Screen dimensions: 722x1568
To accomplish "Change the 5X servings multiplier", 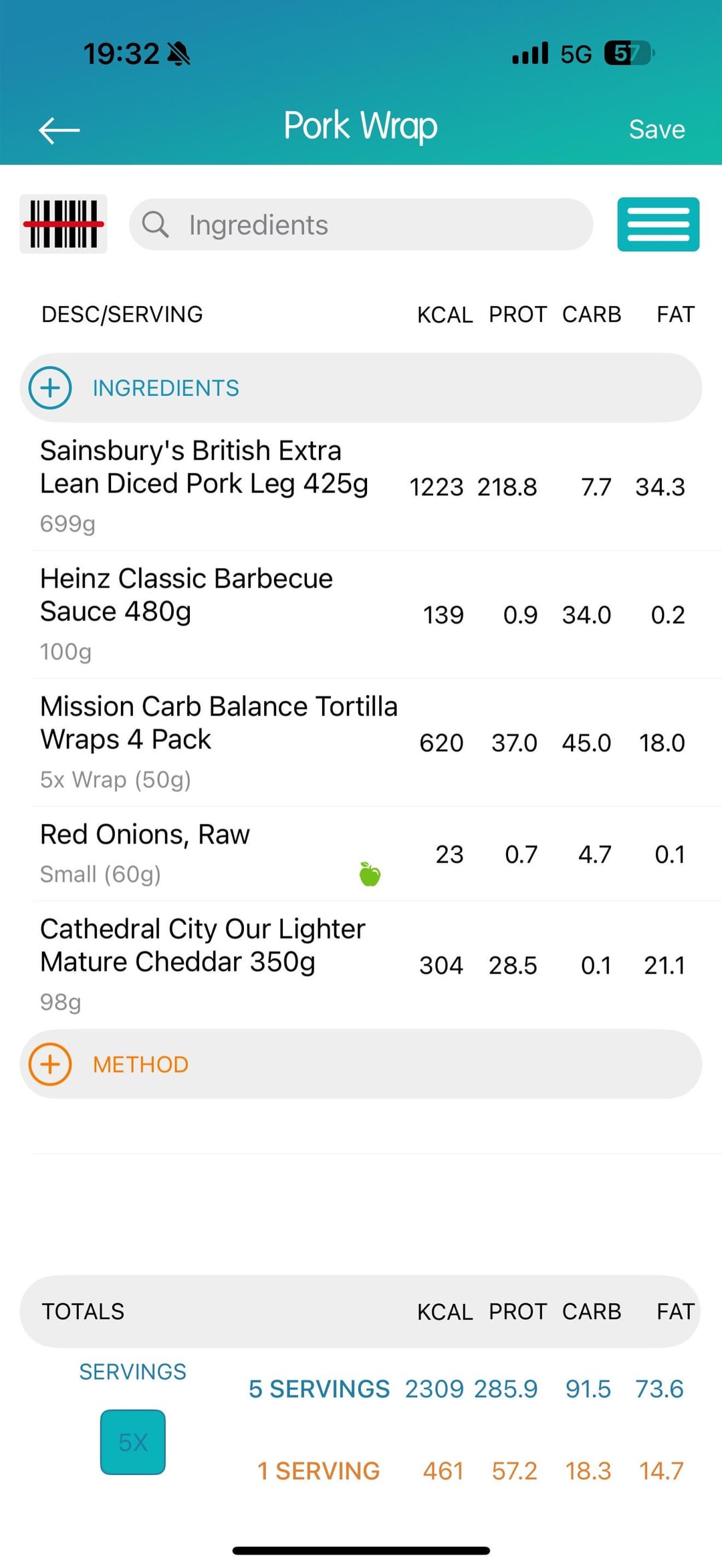I will click(133, 1442).
